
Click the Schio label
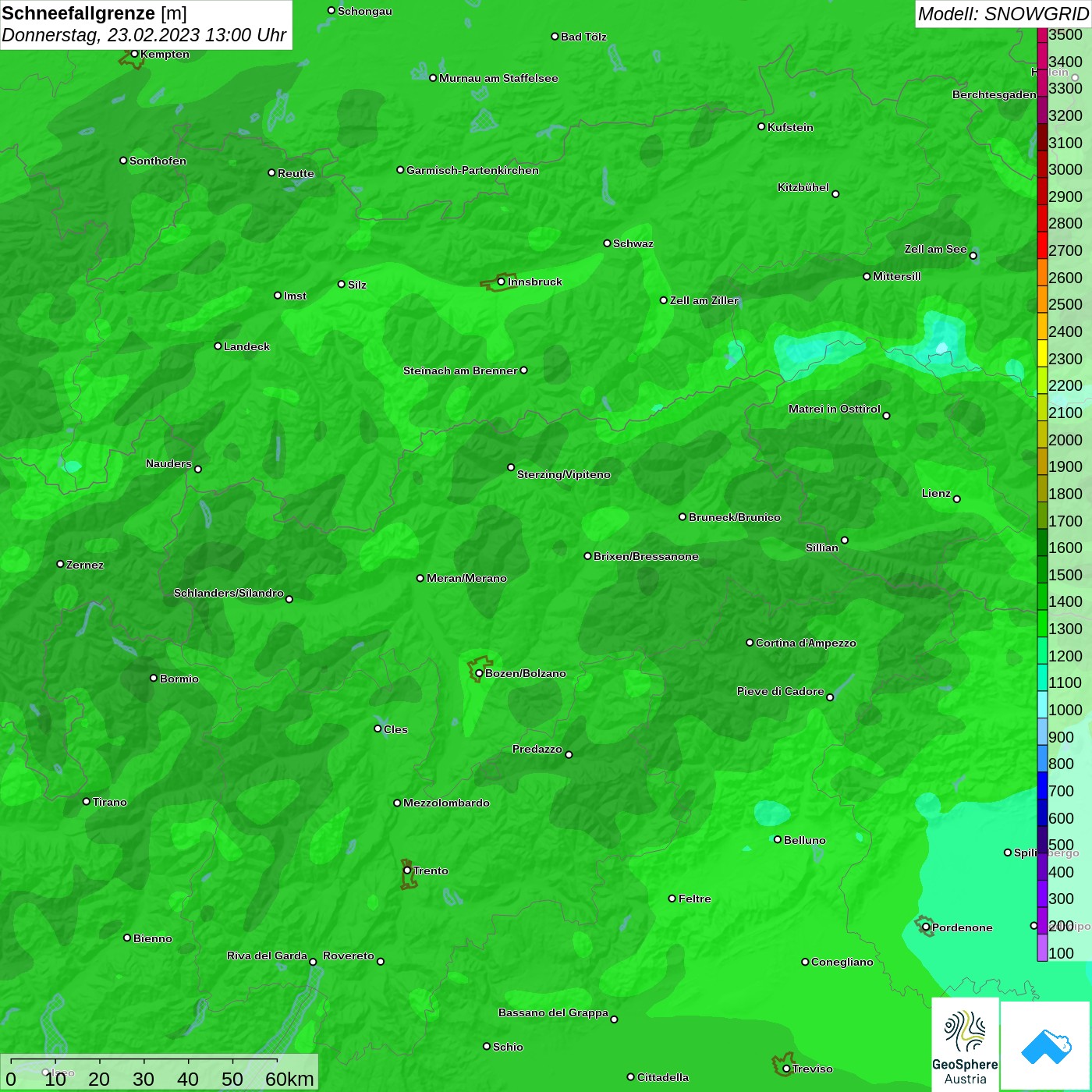pos(508,1047)
